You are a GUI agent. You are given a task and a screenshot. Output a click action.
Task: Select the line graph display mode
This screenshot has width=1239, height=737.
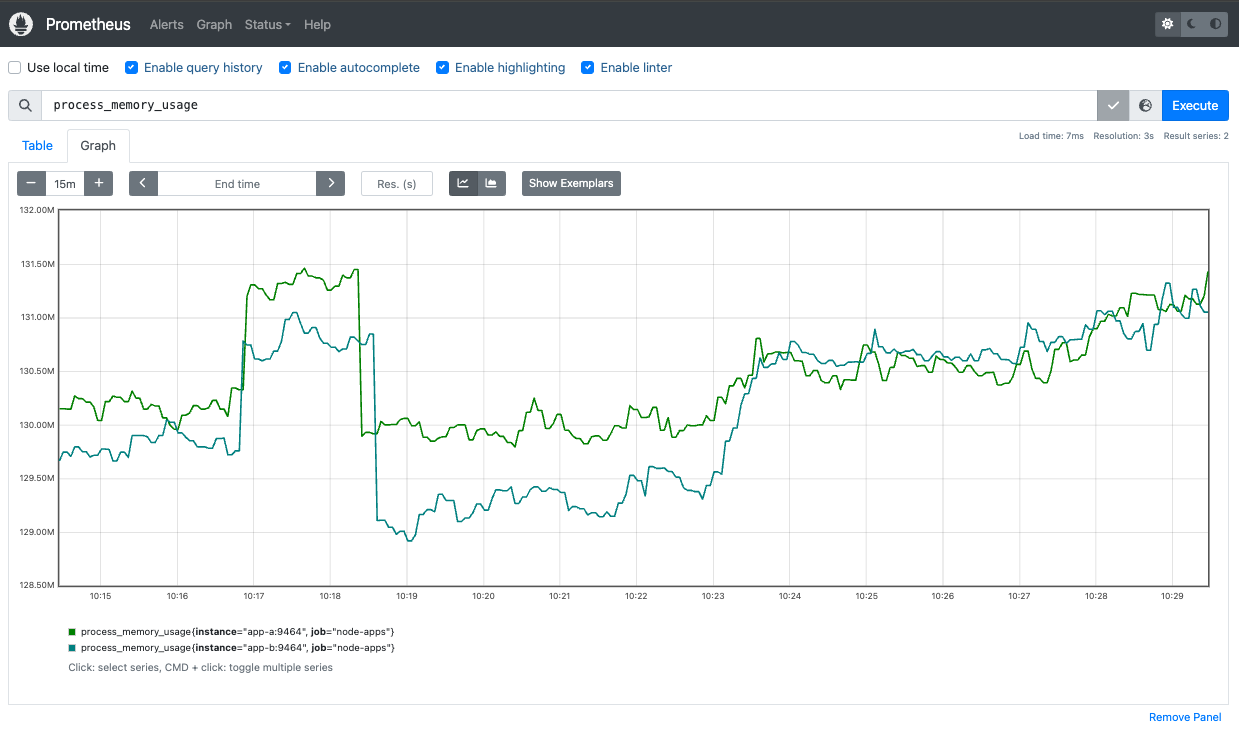click(x=463, y=183)
